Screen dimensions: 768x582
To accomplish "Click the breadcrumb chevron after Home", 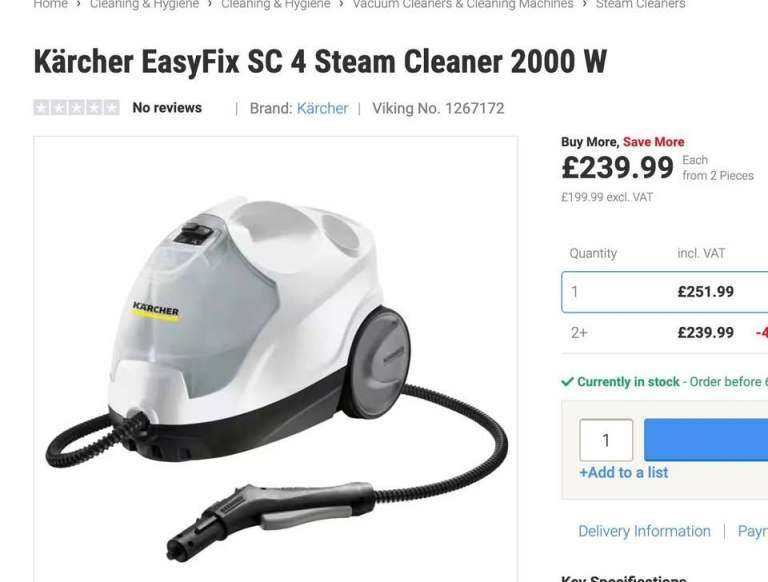I will tap(79, 4).
